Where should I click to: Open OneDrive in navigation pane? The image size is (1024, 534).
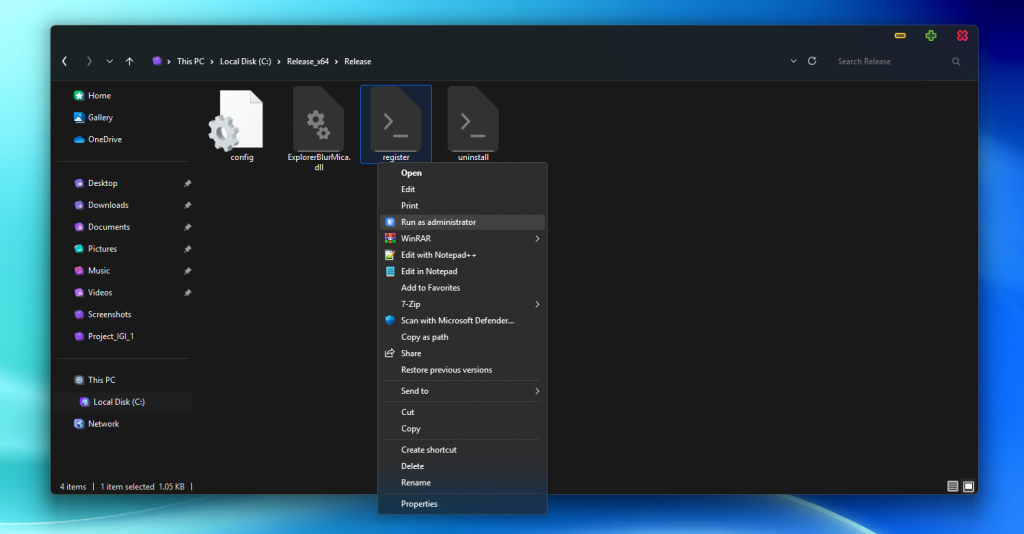pos(104,140)
